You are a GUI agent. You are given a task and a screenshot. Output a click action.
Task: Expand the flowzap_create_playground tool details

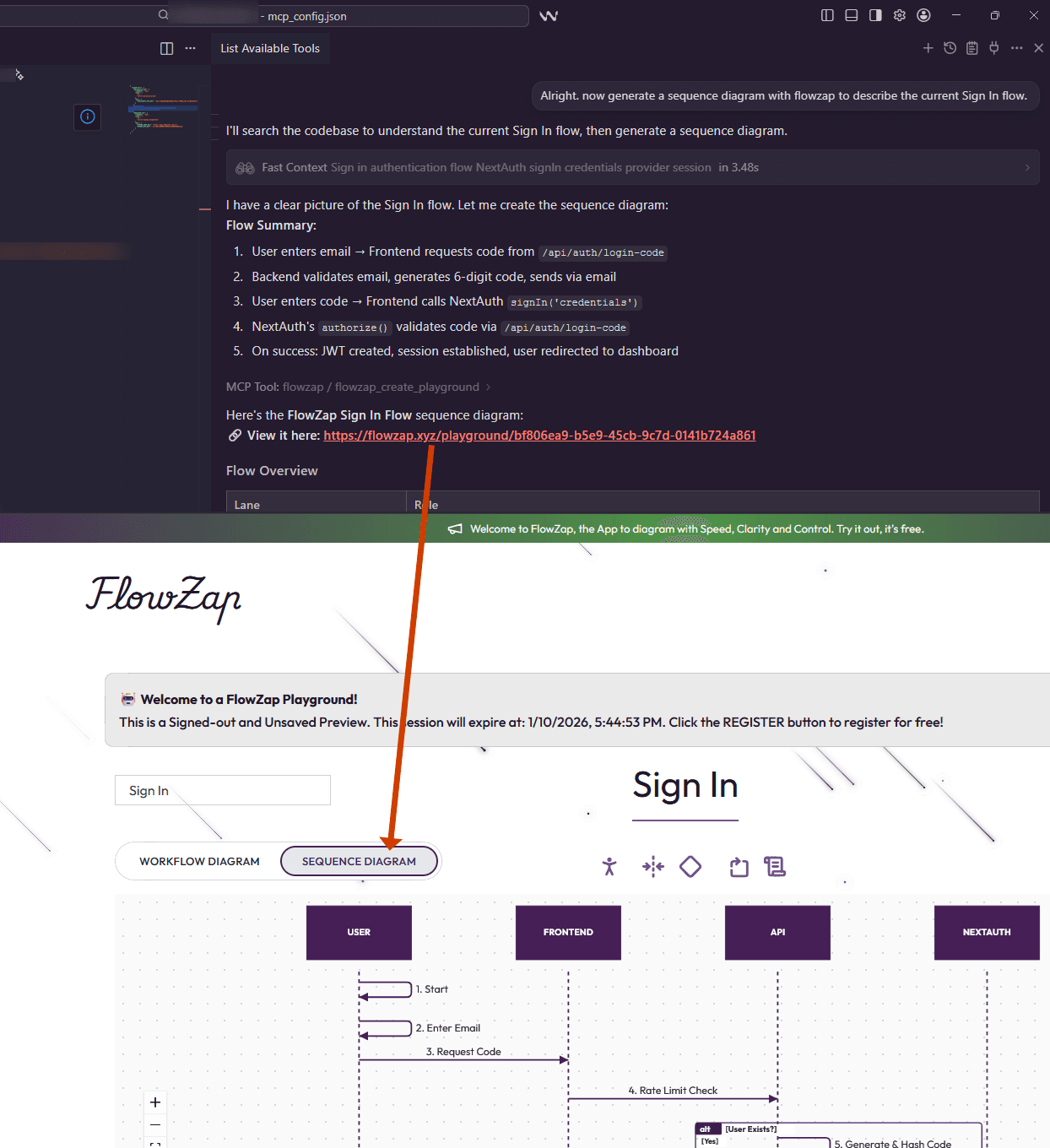[488, 387]
